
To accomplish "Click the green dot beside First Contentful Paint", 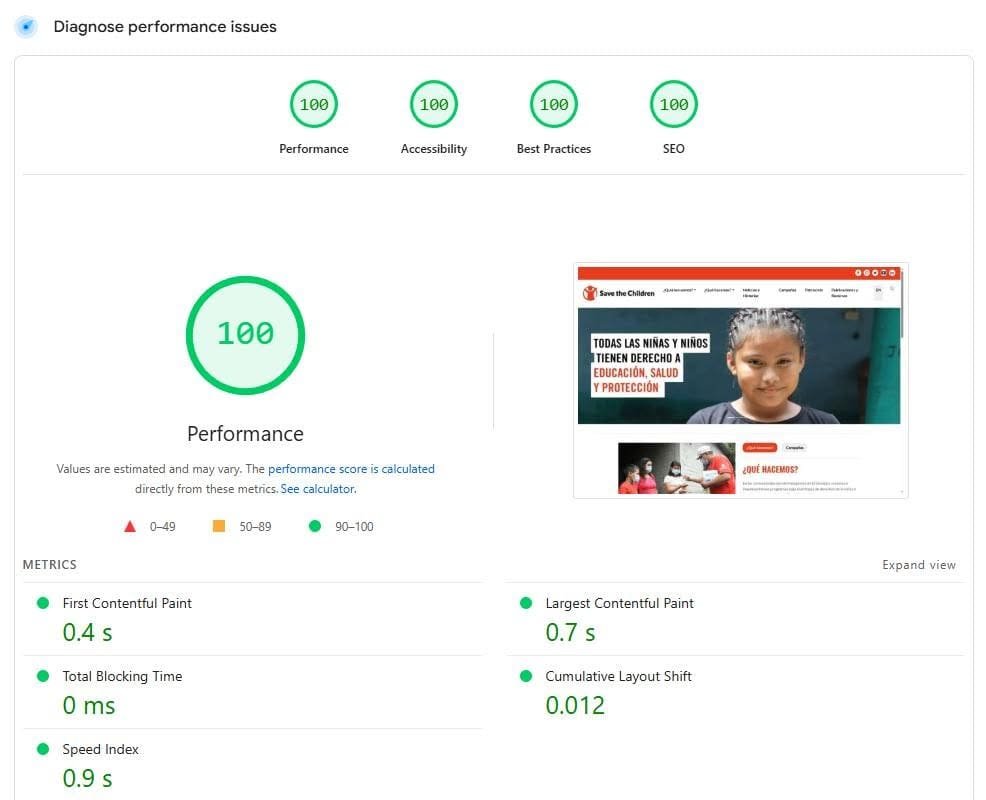I will pyautogui.click(x=43, y=603).
